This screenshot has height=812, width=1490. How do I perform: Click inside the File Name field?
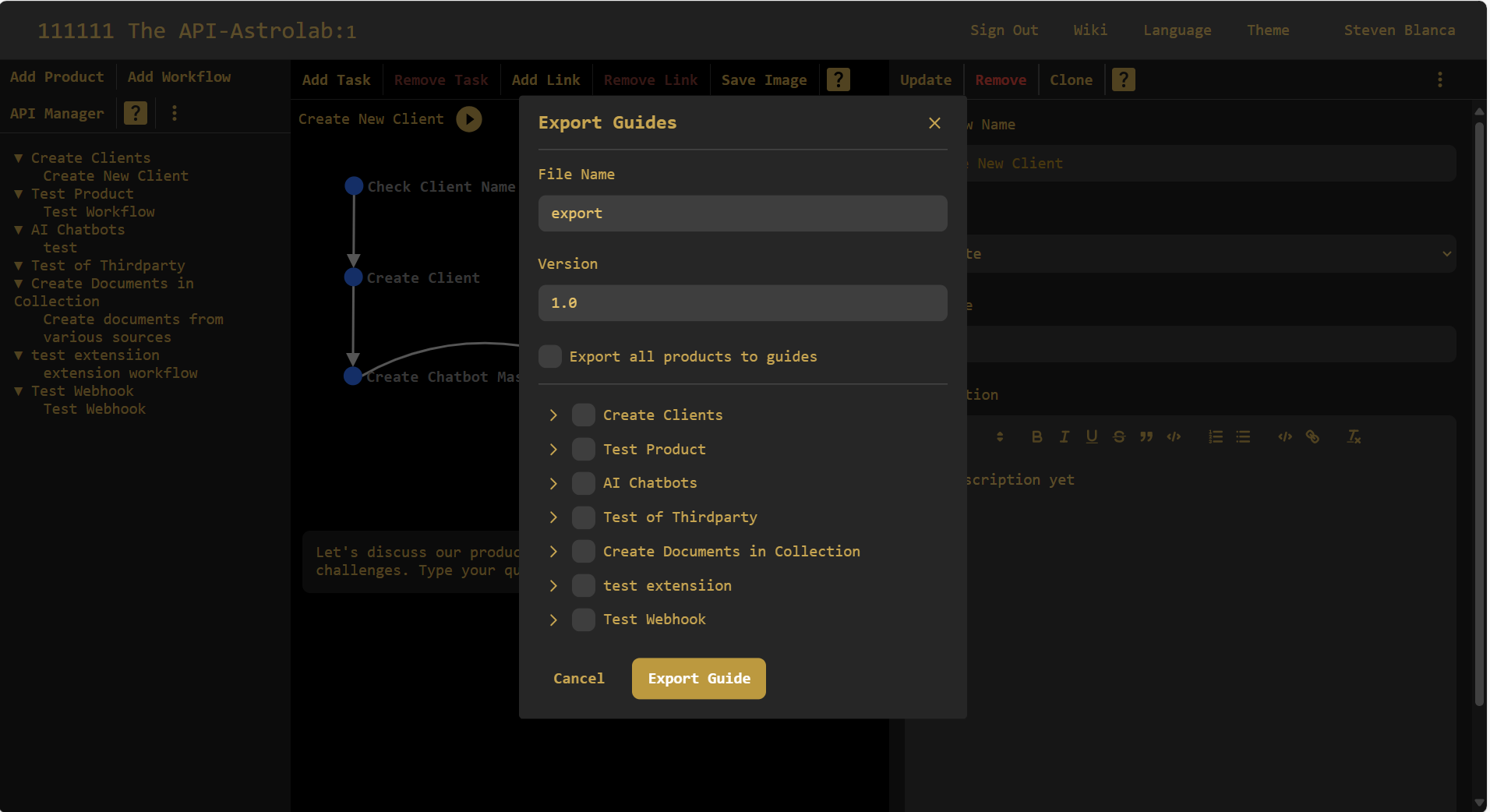click(741, 213)
